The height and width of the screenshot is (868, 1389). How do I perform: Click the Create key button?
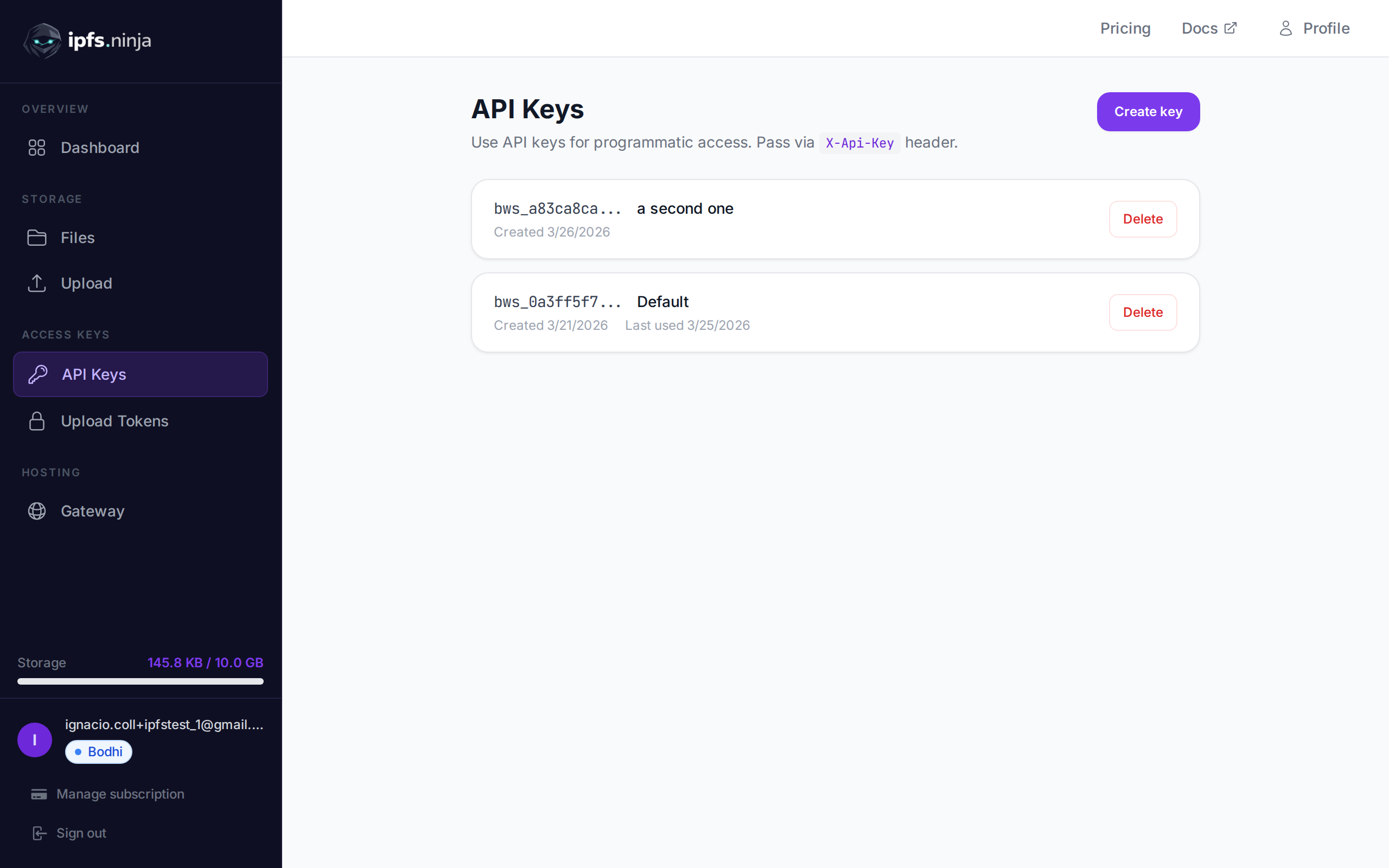point(1147,111)
